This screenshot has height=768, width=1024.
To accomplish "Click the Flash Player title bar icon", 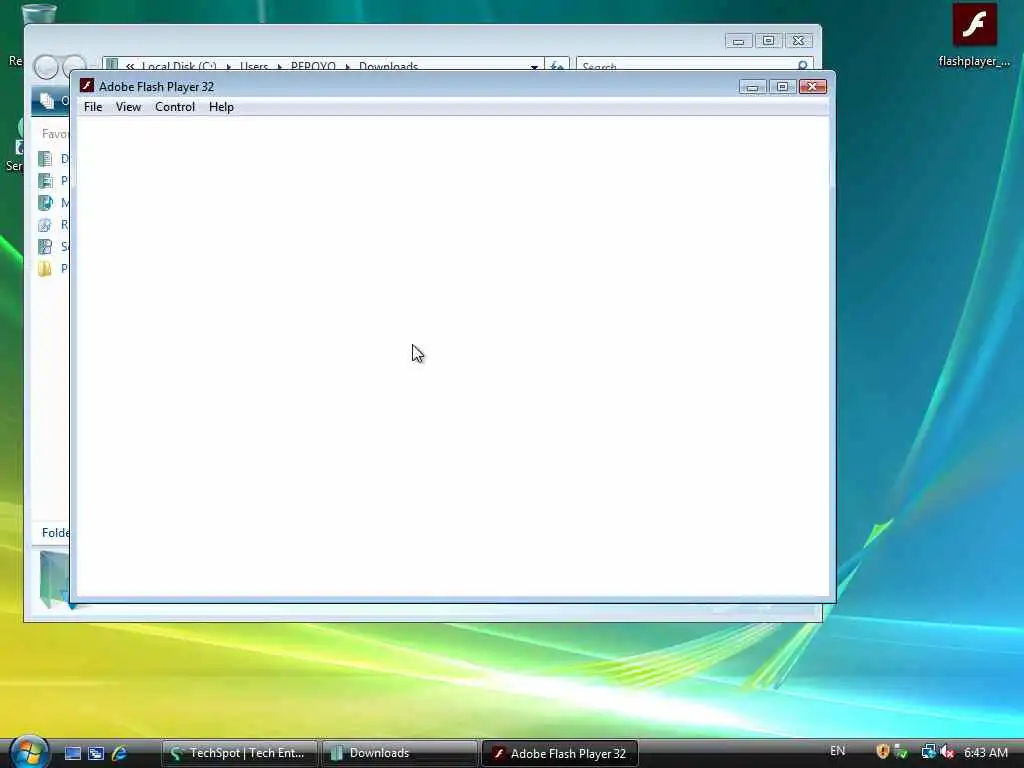I will [x=87, y=86].
